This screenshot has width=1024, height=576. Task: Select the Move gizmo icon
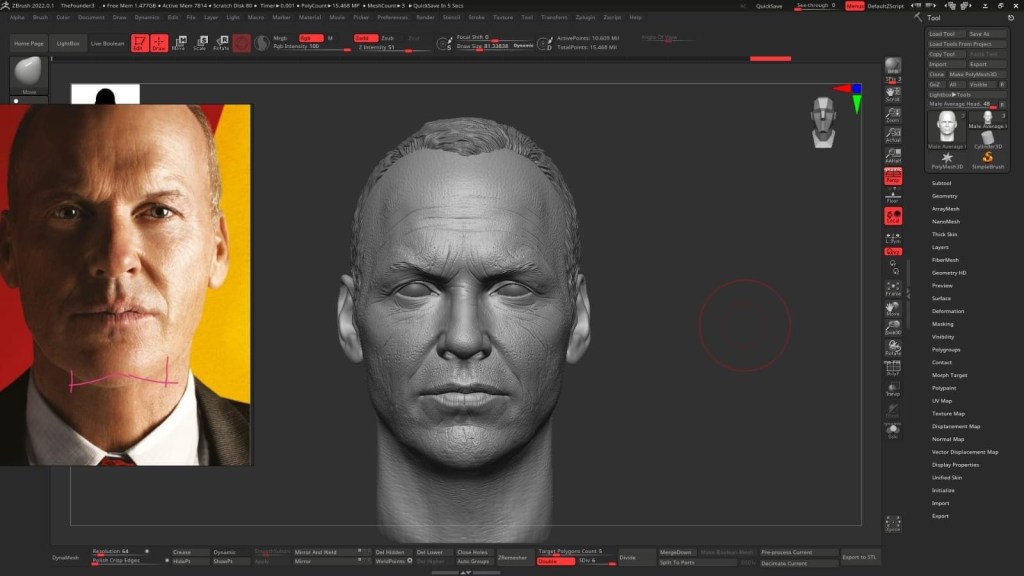point(179,43)
